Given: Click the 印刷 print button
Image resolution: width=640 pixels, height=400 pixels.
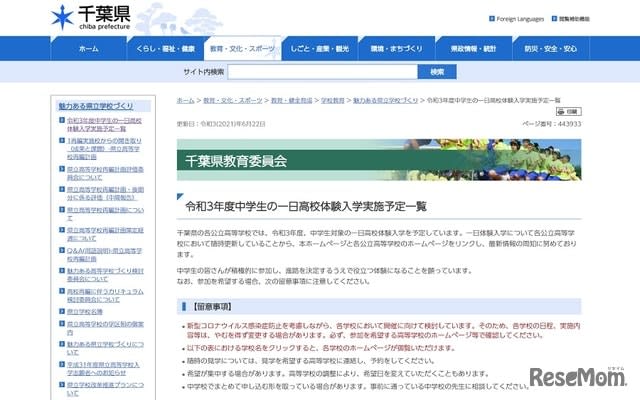Looking at the screenshot, I should pos(569,111).
